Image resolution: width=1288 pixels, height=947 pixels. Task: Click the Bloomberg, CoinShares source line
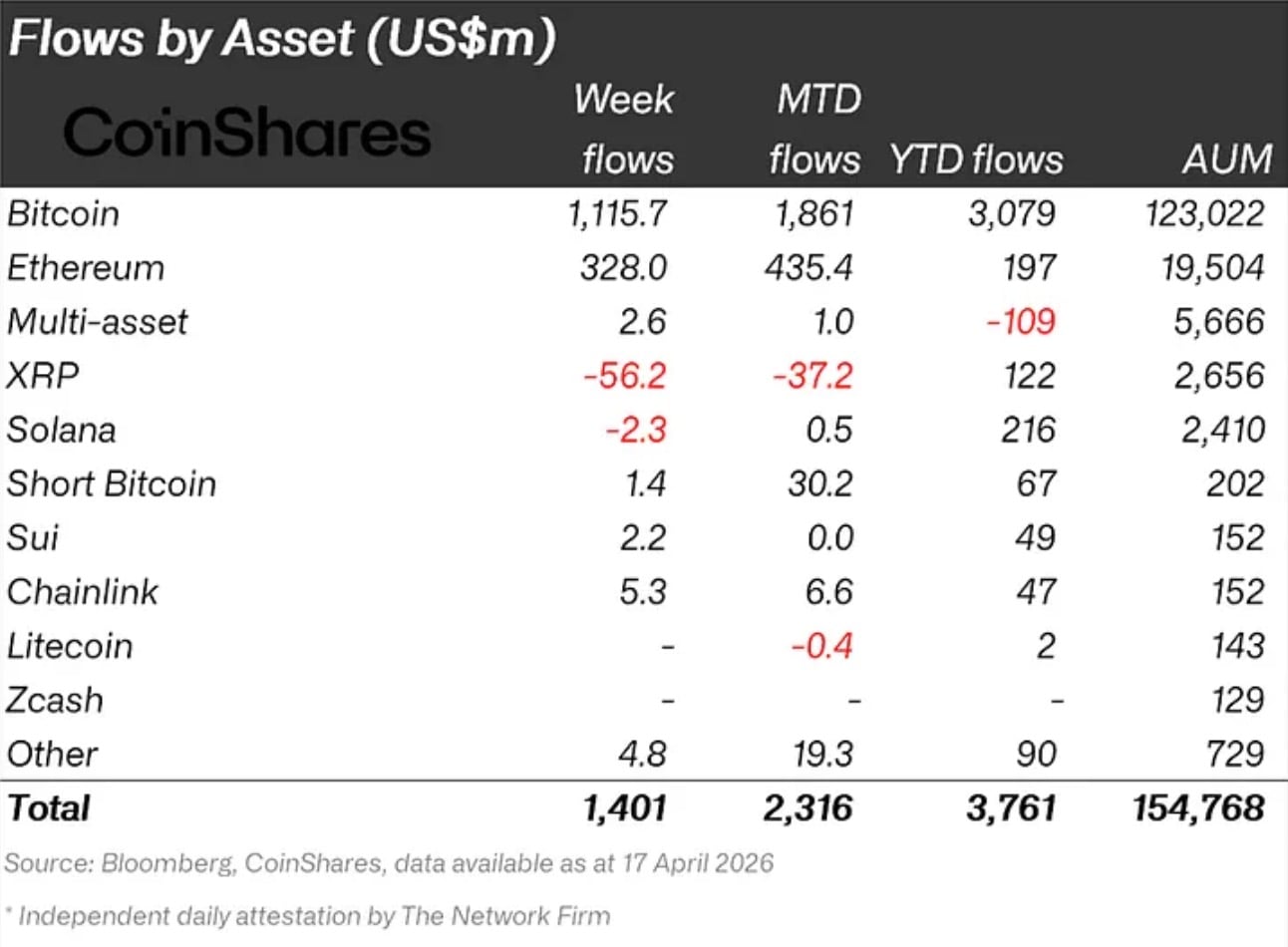pyautogui.click(x=389, y=862)
